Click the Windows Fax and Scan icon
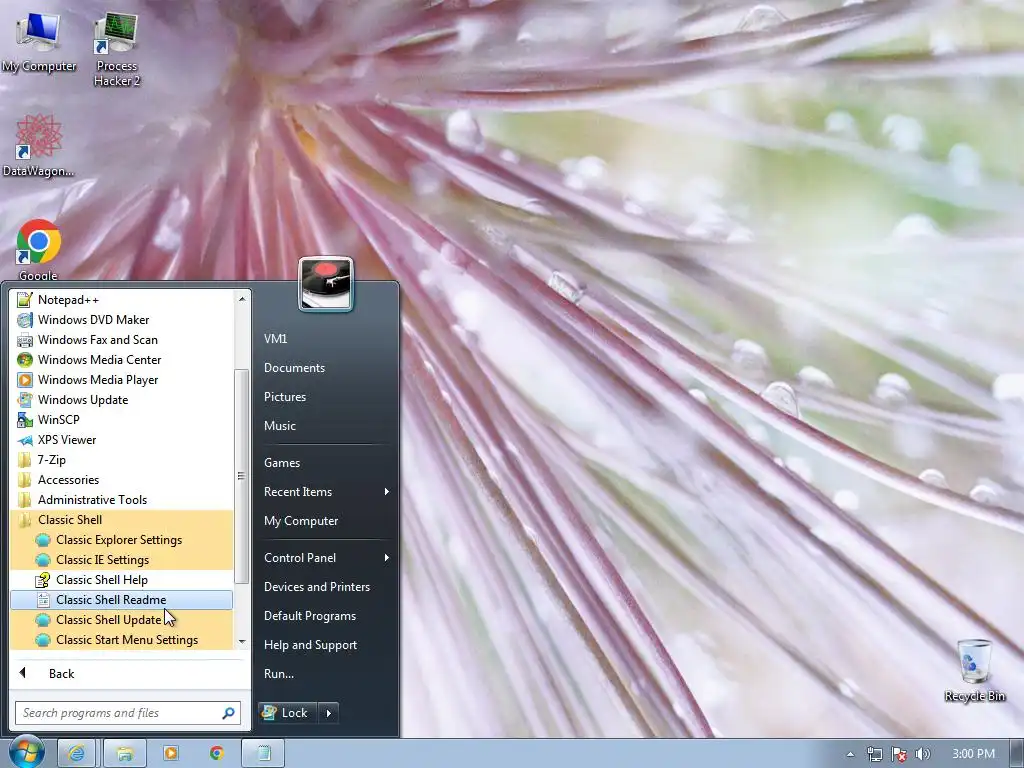 pyautogui.click(x=25, y=340)
